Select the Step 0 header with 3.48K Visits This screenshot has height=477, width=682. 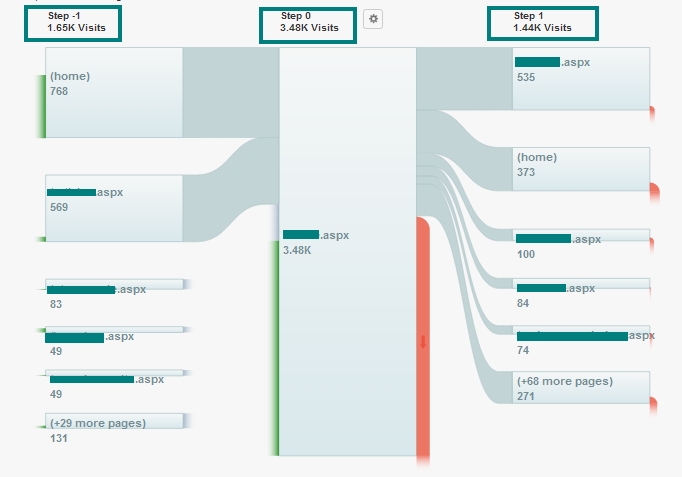tap(308, 23)
